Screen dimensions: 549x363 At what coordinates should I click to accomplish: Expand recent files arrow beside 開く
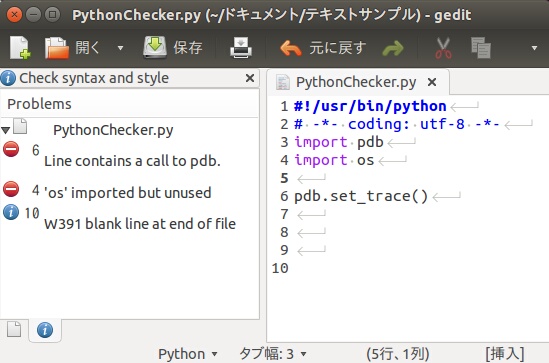click(x=120, y=48)
